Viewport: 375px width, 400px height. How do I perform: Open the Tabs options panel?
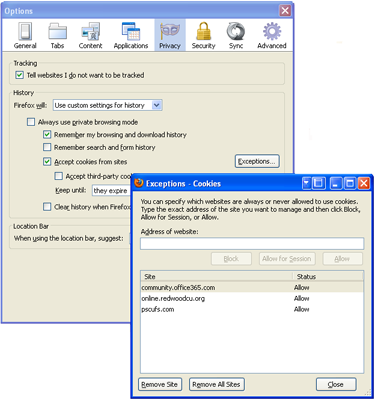pyautogui.click(x=57, y=35)
